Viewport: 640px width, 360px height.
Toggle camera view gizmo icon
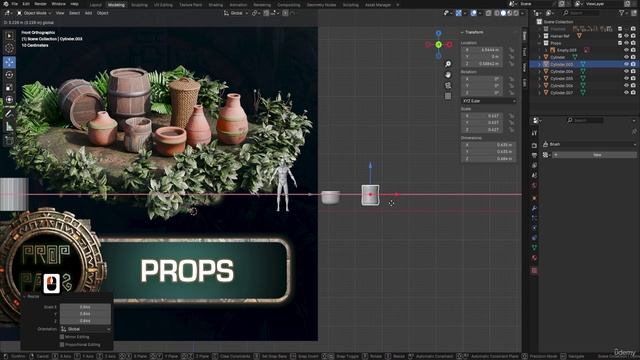click(x=448, y=85)
